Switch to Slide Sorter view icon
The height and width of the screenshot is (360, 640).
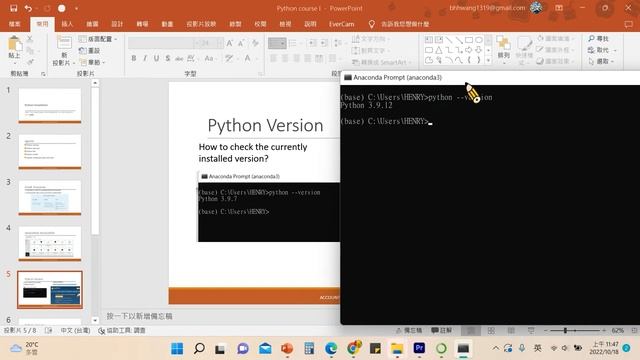[491, 330]
